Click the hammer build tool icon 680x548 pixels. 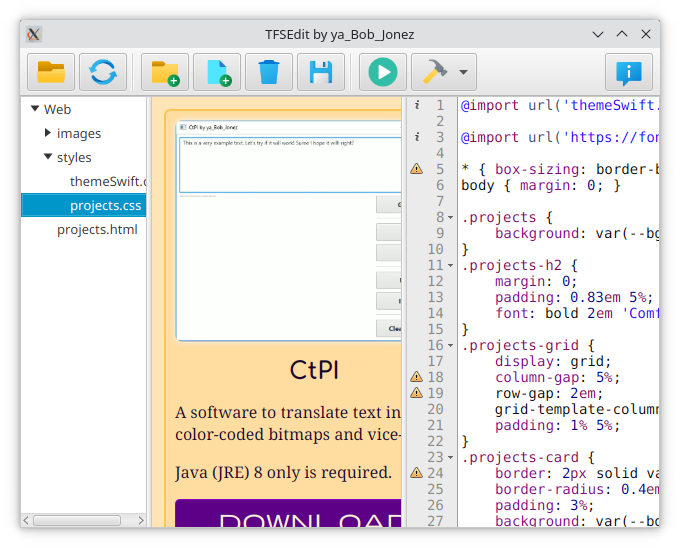click(x=435, y=72)
